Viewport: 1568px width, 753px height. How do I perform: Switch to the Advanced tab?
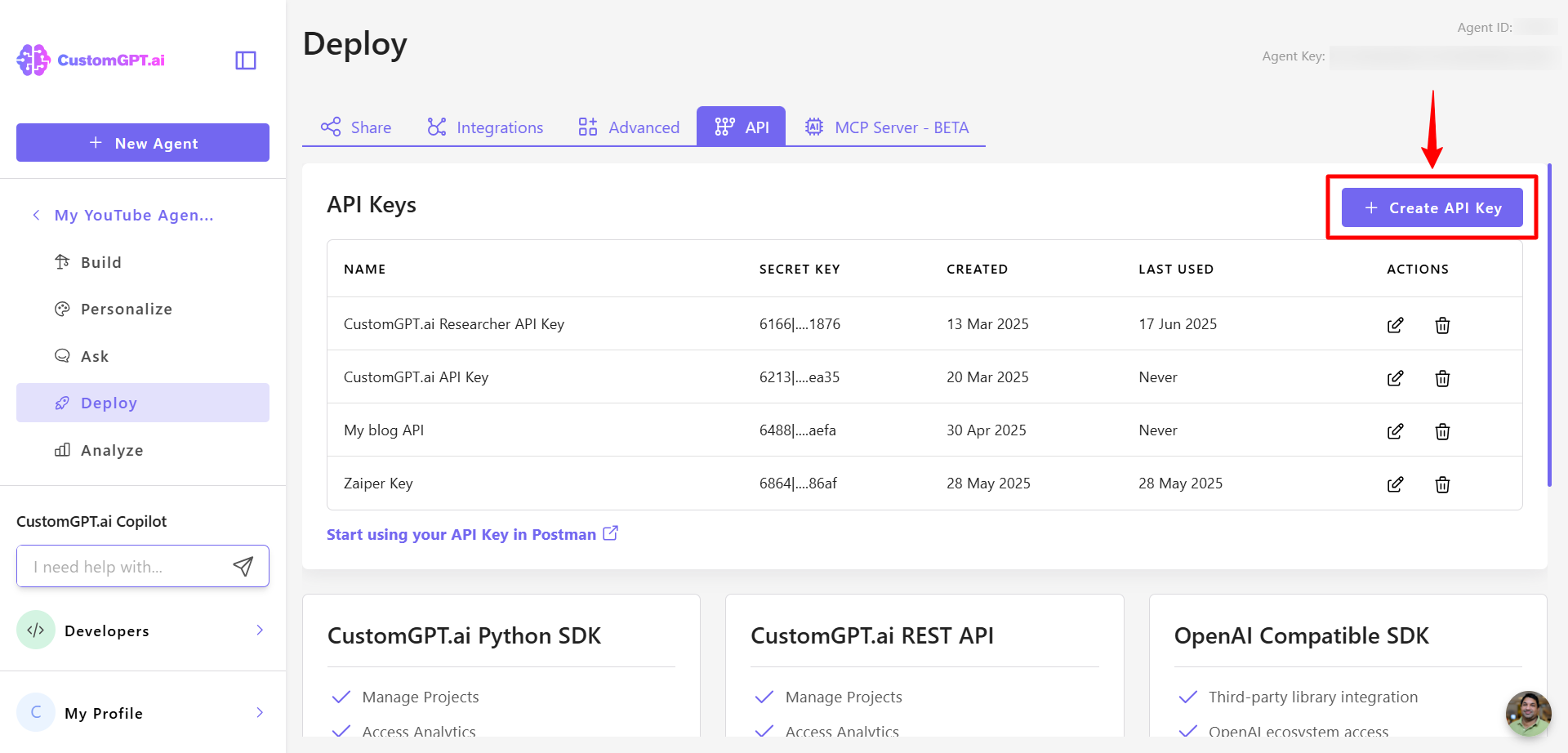(x=628, y=127)
